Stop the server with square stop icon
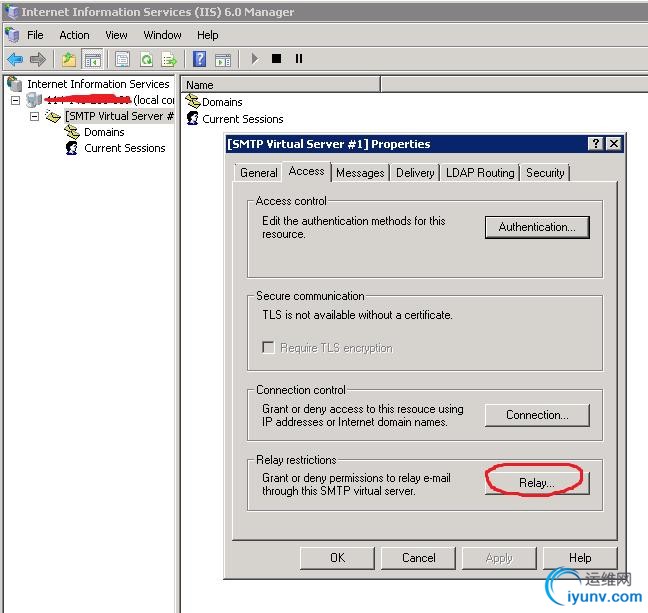 tap(276, 59)
